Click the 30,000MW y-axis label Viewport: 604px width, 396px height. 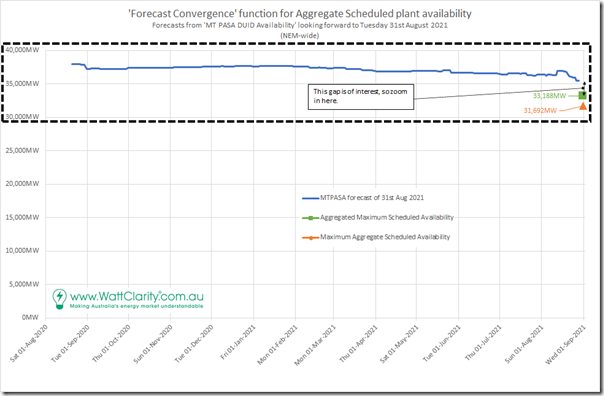[22, 116]
